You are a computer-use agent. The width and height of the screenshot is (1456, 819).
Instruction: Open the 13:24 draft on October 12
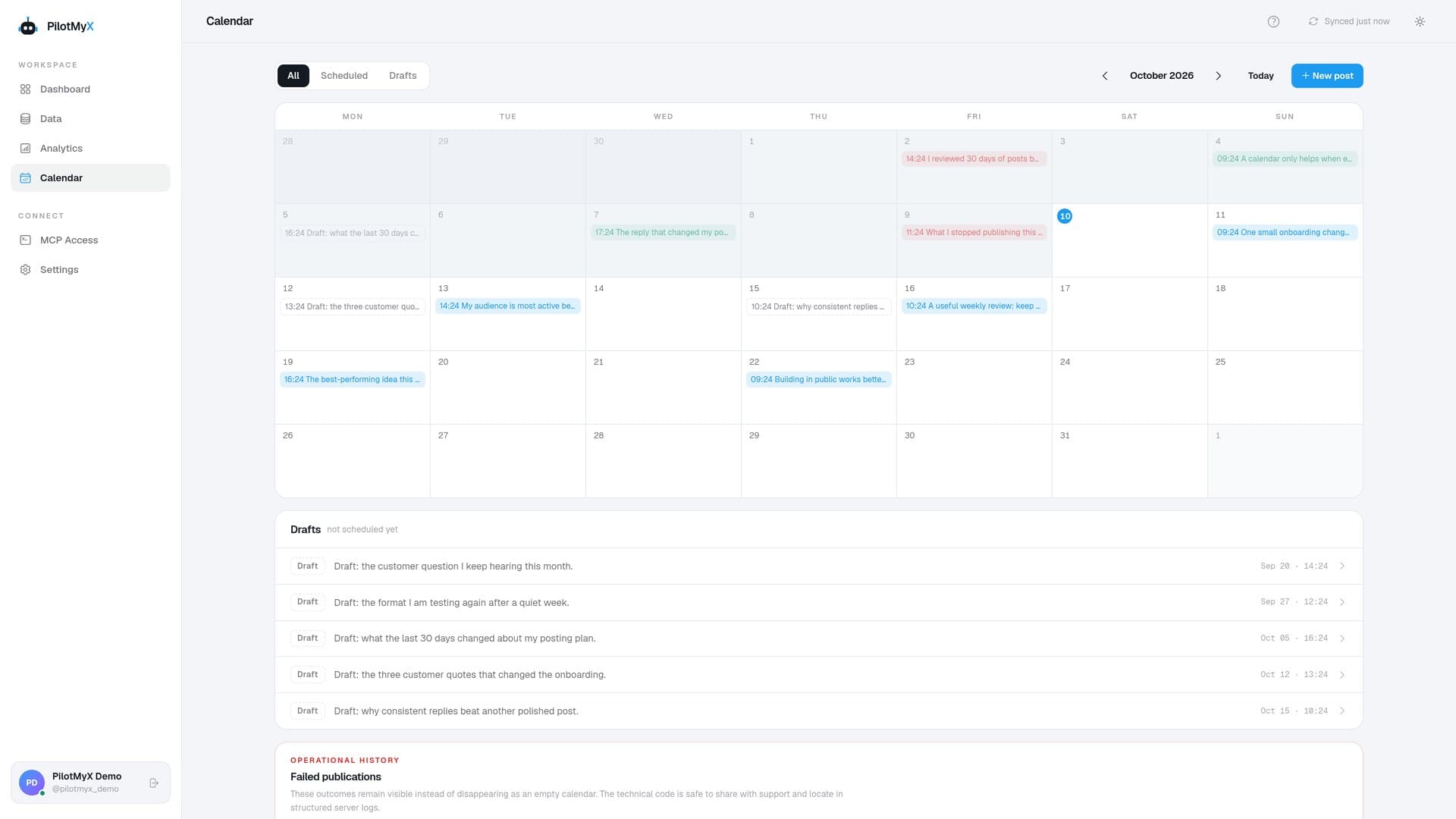(353, 307)
